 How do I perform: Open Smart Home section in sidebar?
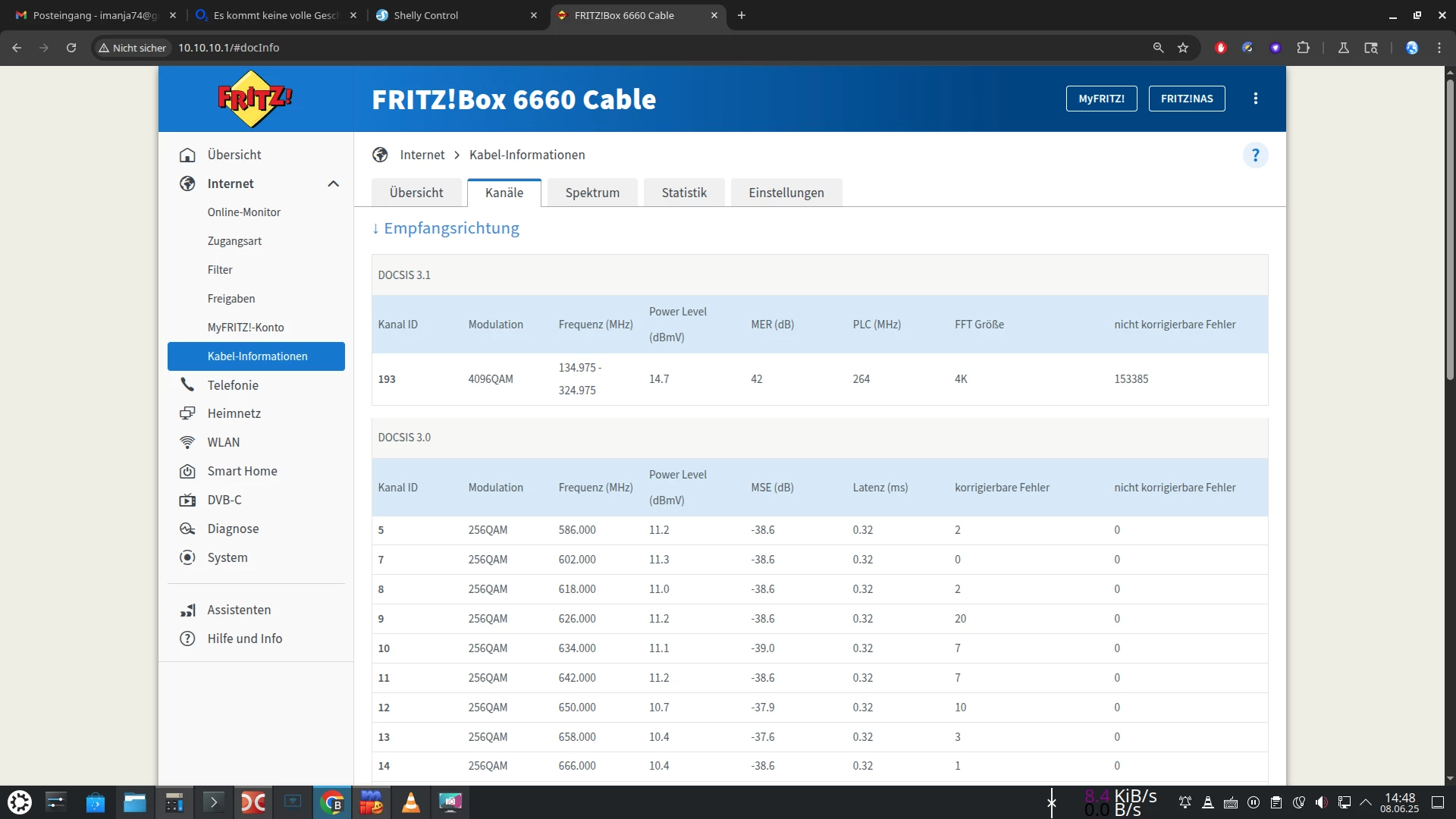pyautogui.click(x=242, y=471)
